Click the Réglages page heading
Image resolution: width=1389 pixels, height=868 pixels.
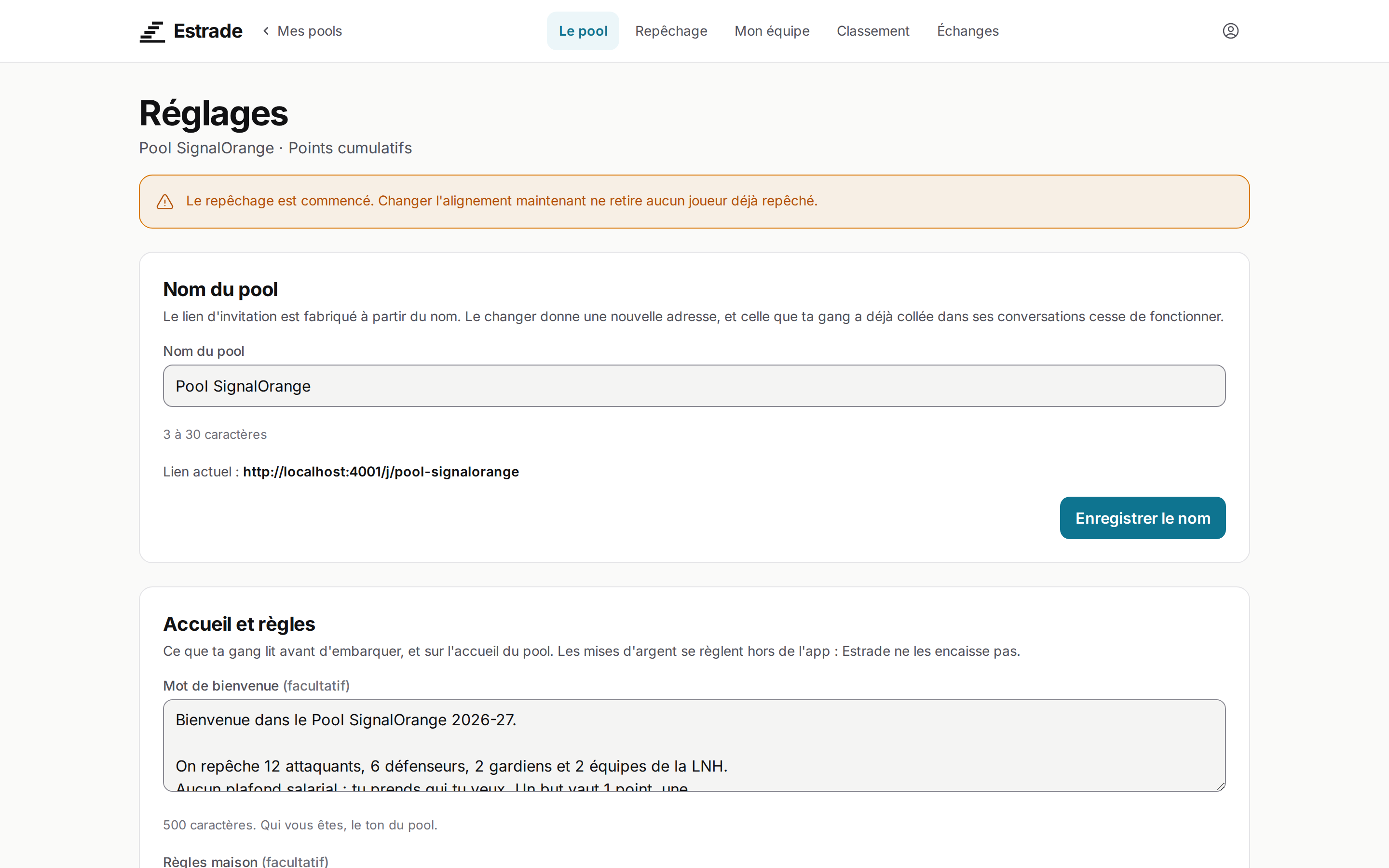pyautogui.click(x=214, y=114)
